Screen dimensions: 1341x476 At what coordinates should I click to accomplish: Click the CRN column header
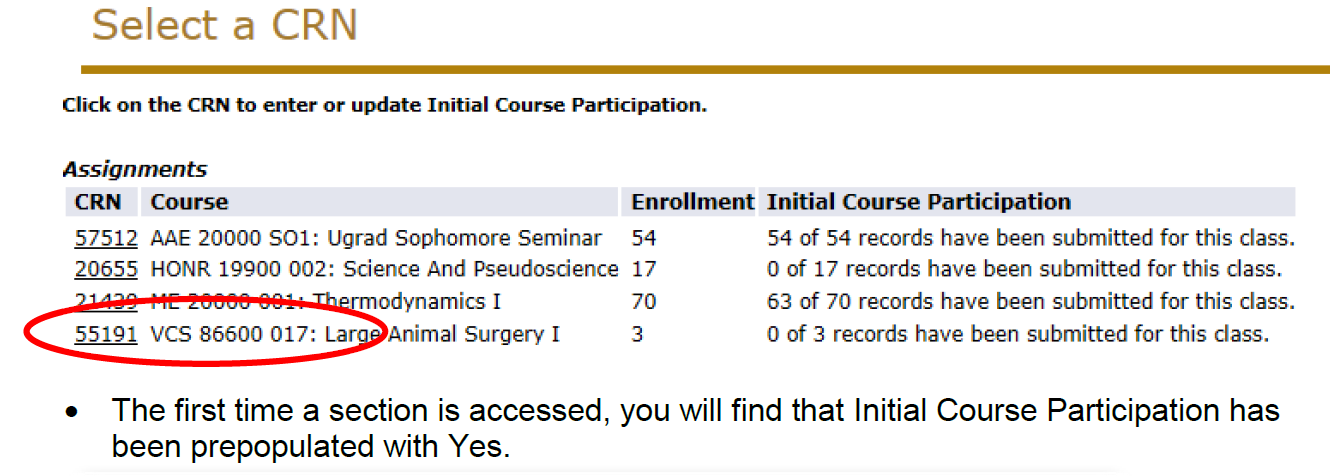click(x=98, y=202)
